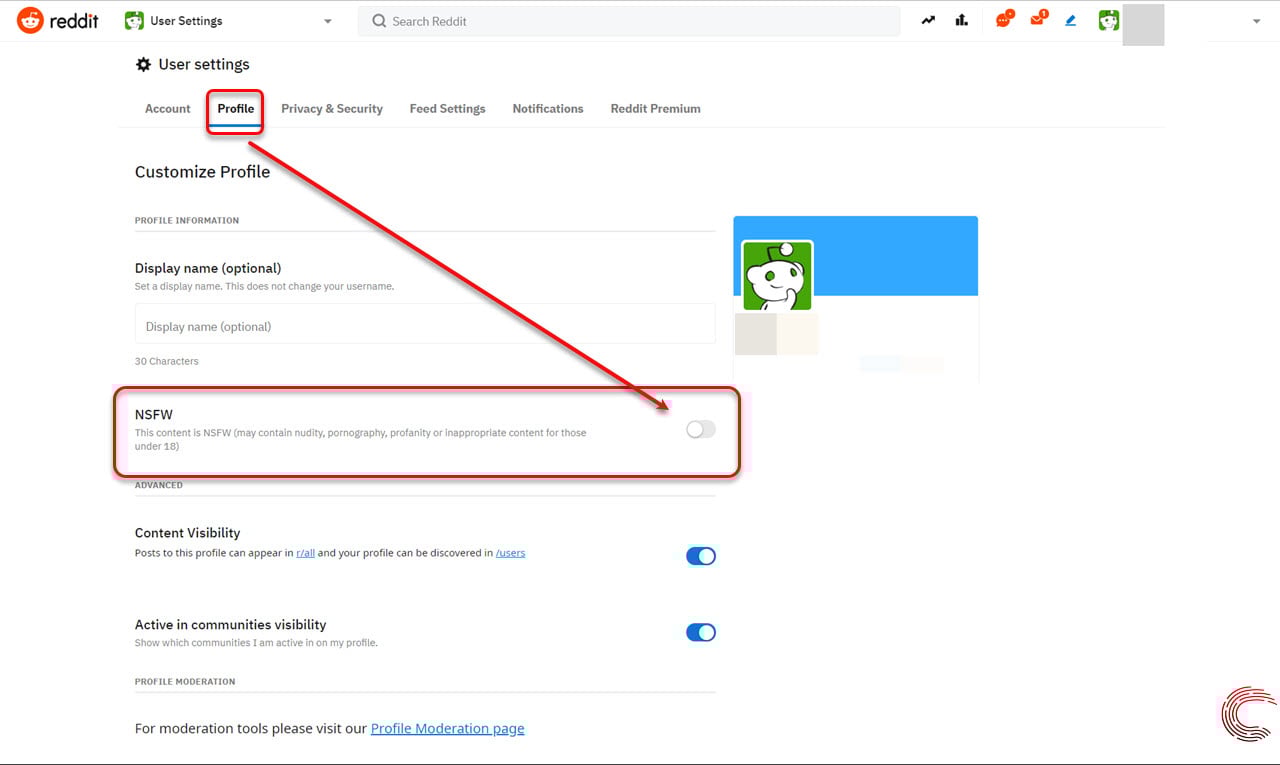Click the search magnifier icon
Image resolution: width=1280 pixels, height=765 pixels.
pyautogui.click(x=379, y=21)
